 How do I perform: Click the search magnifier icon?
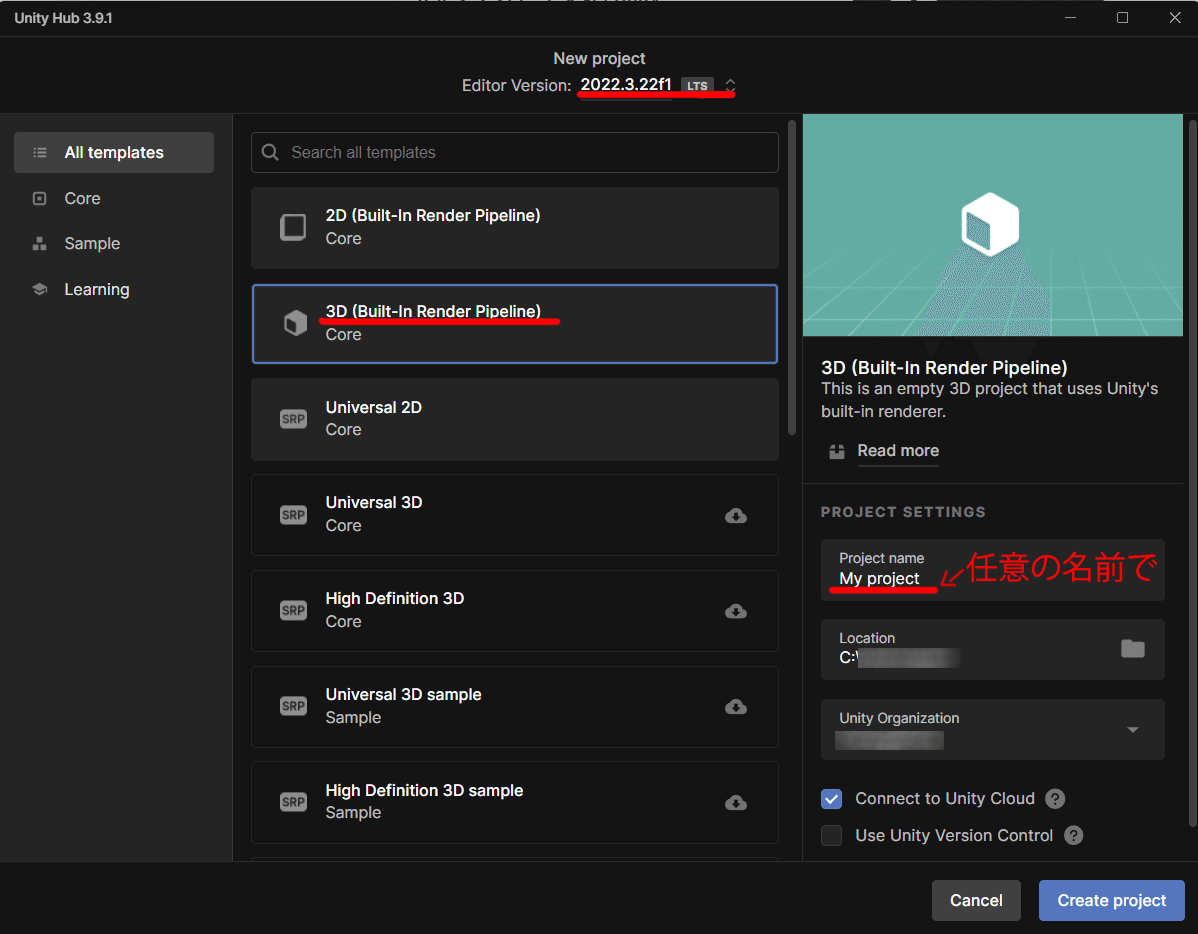point(270,152)
